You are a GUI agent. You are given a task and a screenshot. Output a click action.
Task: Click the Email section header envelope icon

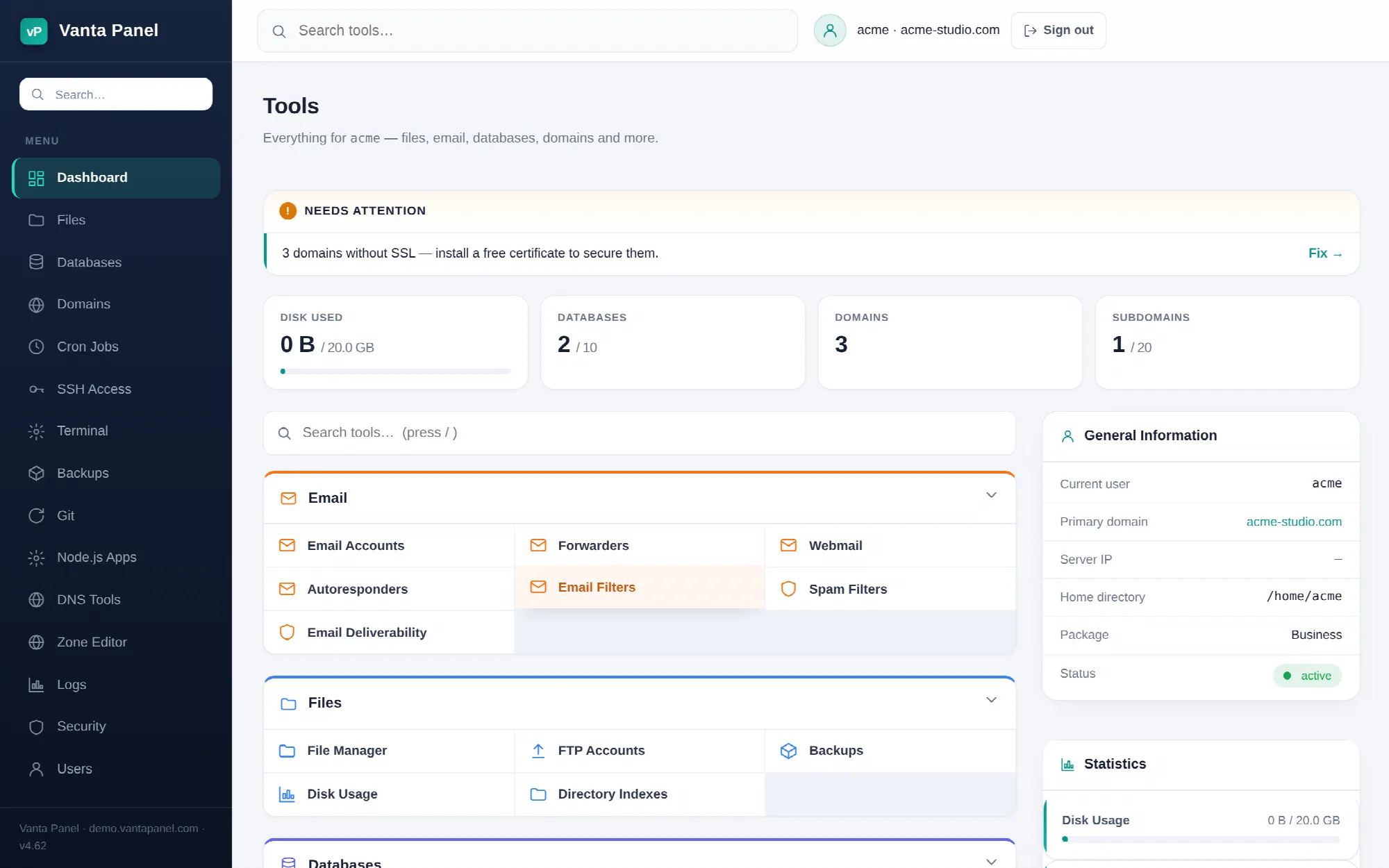coord(288,499)
